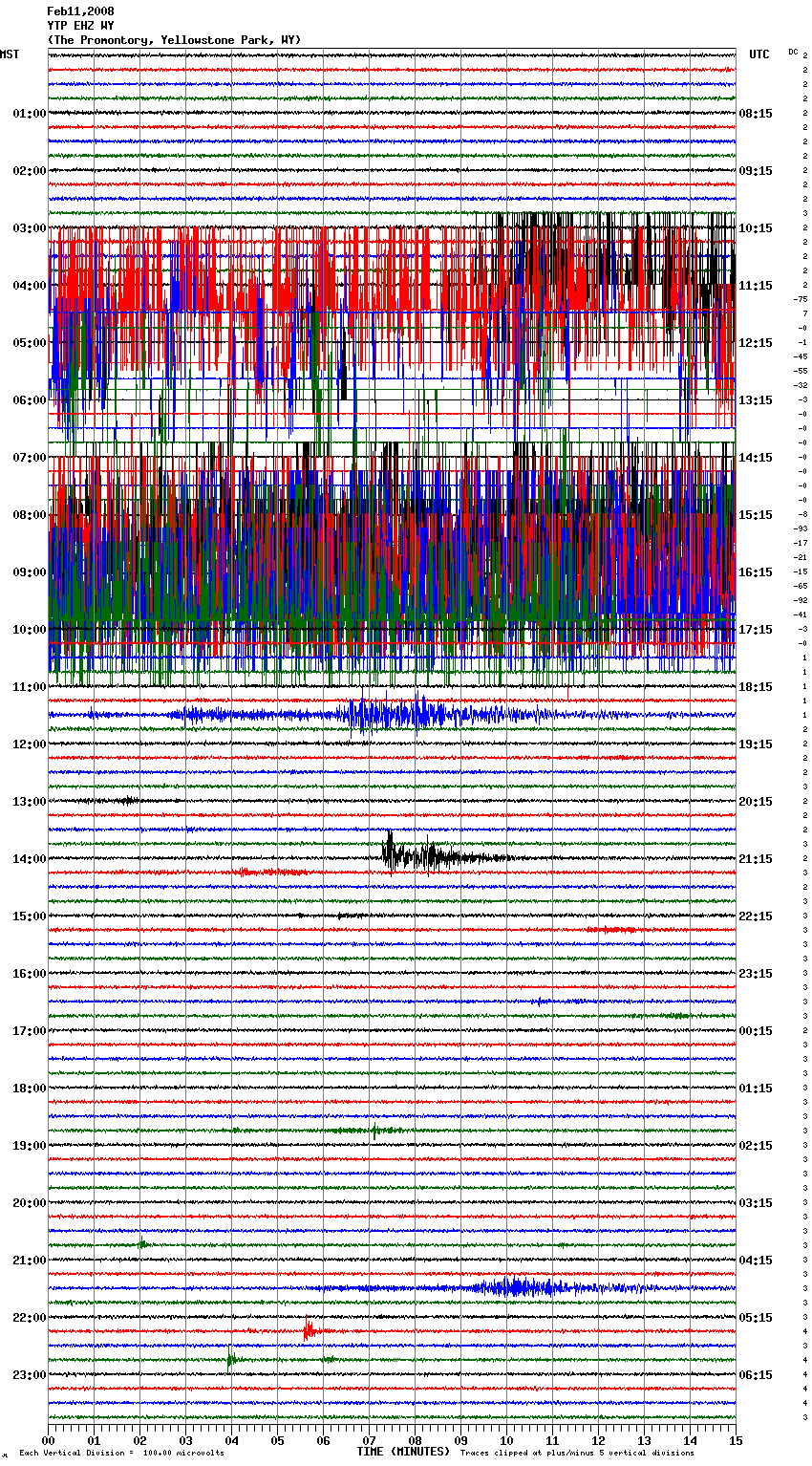
Task: Click the 11:15 UTC time label
Action: (756, 286)
